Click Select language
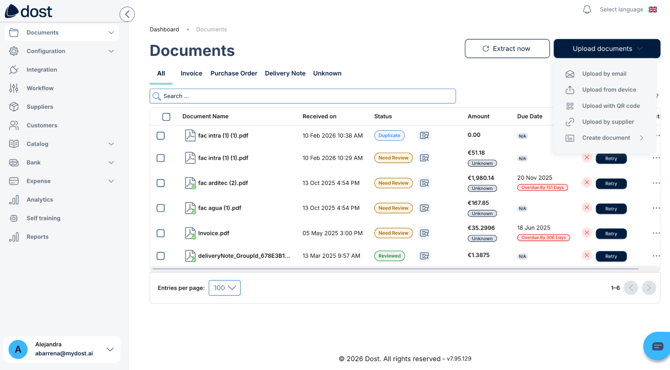The image size is (670, 370). 621,9
